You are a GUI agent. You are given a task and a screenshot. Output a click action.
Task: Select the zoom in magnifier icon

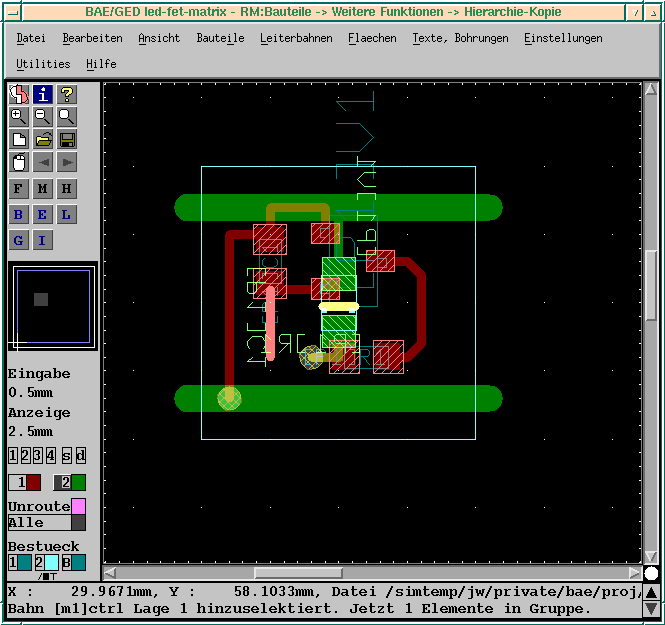(19, 117)
